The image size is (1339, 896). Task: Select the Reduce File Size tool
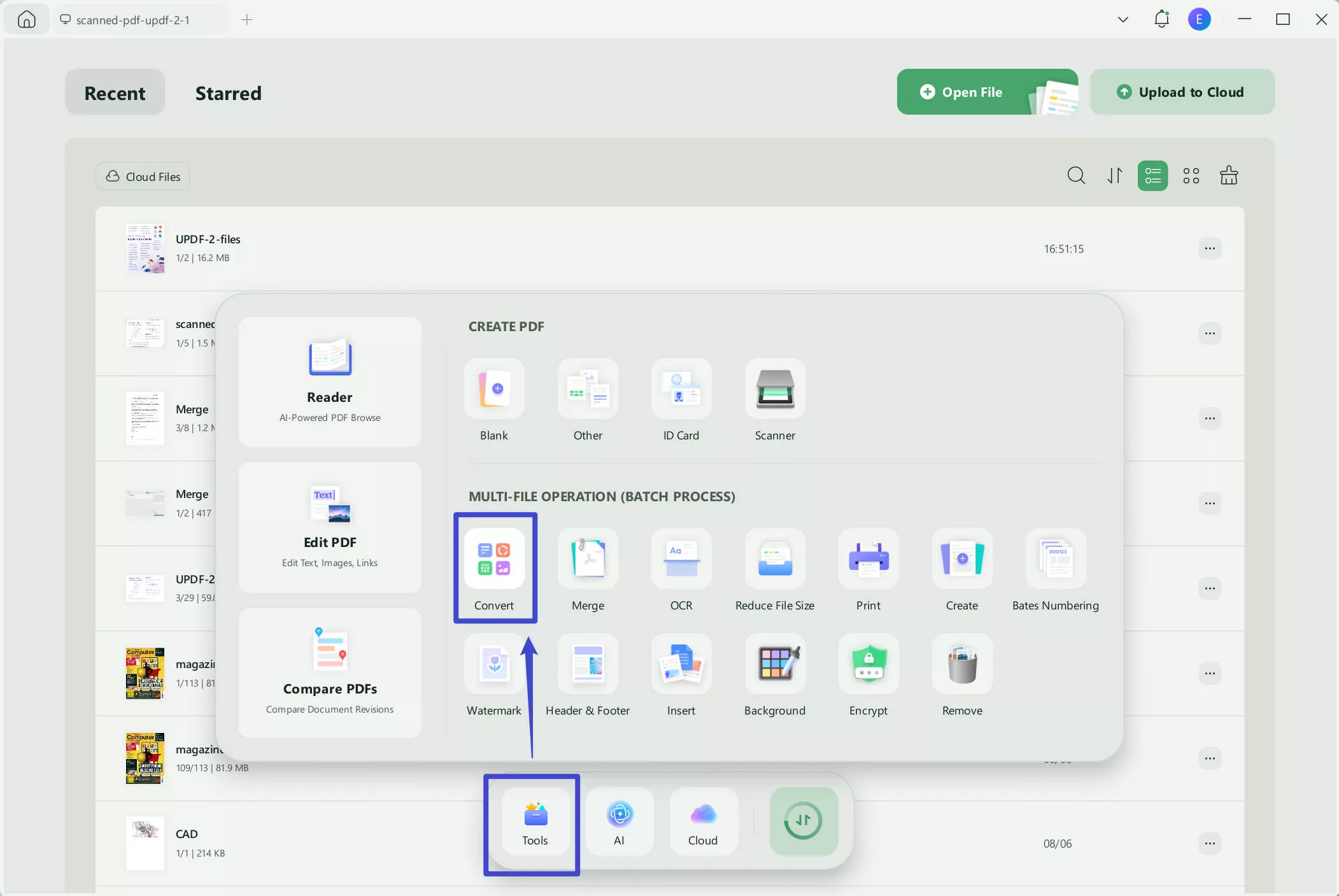774,558
